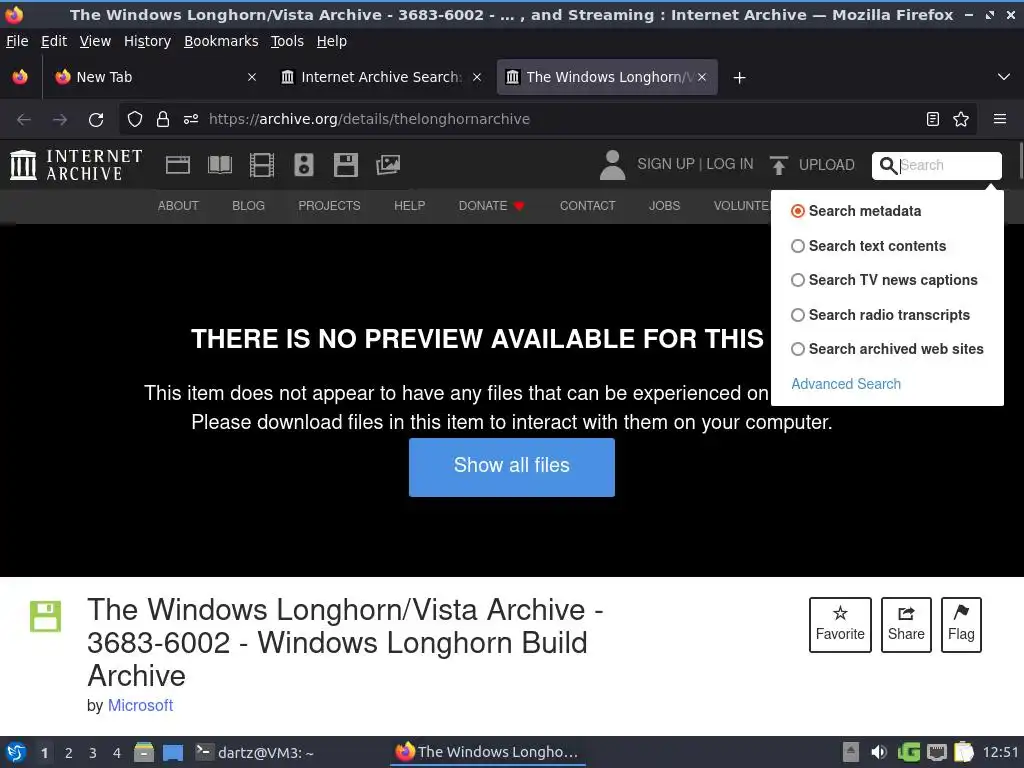Click the upload arrow icon
This screenshot has height=768, width=1024.
point(778,165)
